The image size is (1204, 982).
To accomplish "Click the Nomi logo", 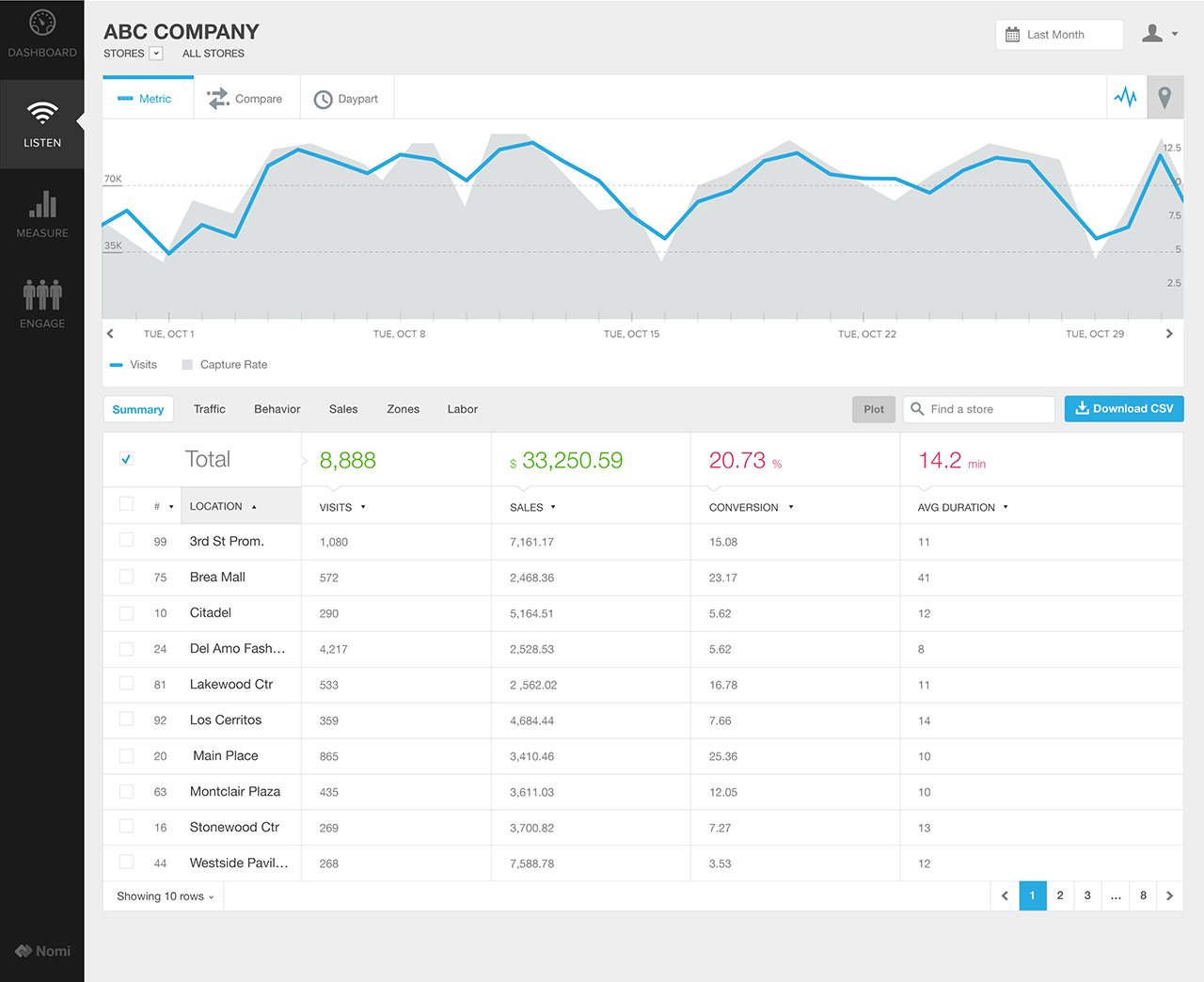I will point(42,951).
